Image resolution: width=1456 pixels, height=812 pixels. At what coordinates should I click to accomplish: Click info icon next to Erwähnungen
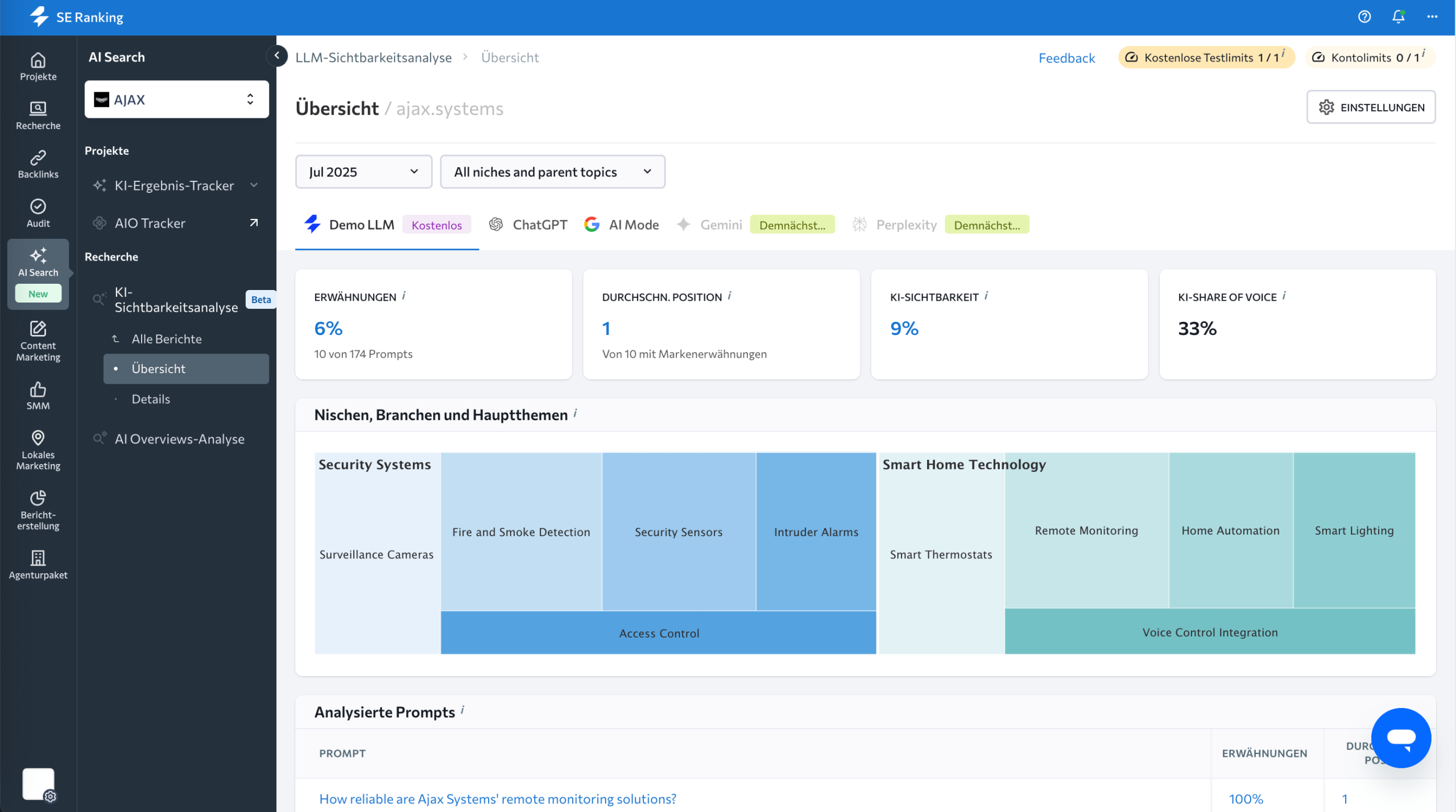(404, 296)
